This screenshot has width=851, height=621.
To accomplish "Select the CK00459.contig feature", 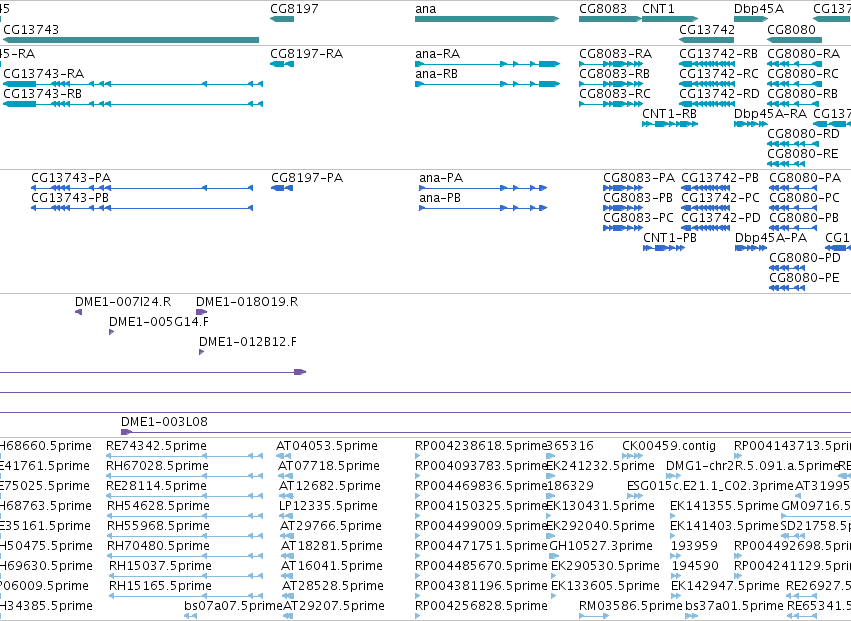I will click(632, 457).
